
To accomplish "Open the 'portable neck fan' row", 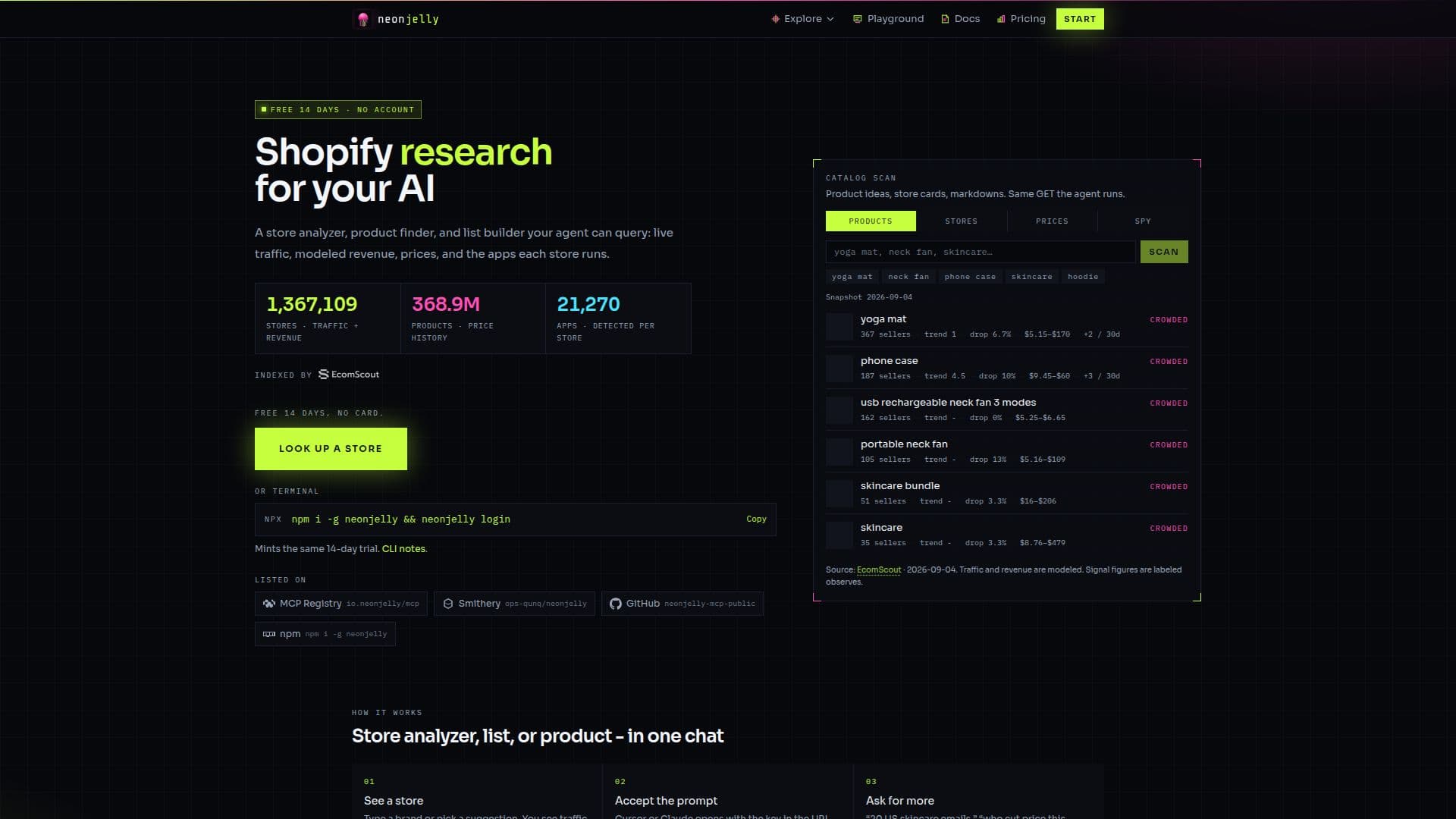I will [1007, 451].
